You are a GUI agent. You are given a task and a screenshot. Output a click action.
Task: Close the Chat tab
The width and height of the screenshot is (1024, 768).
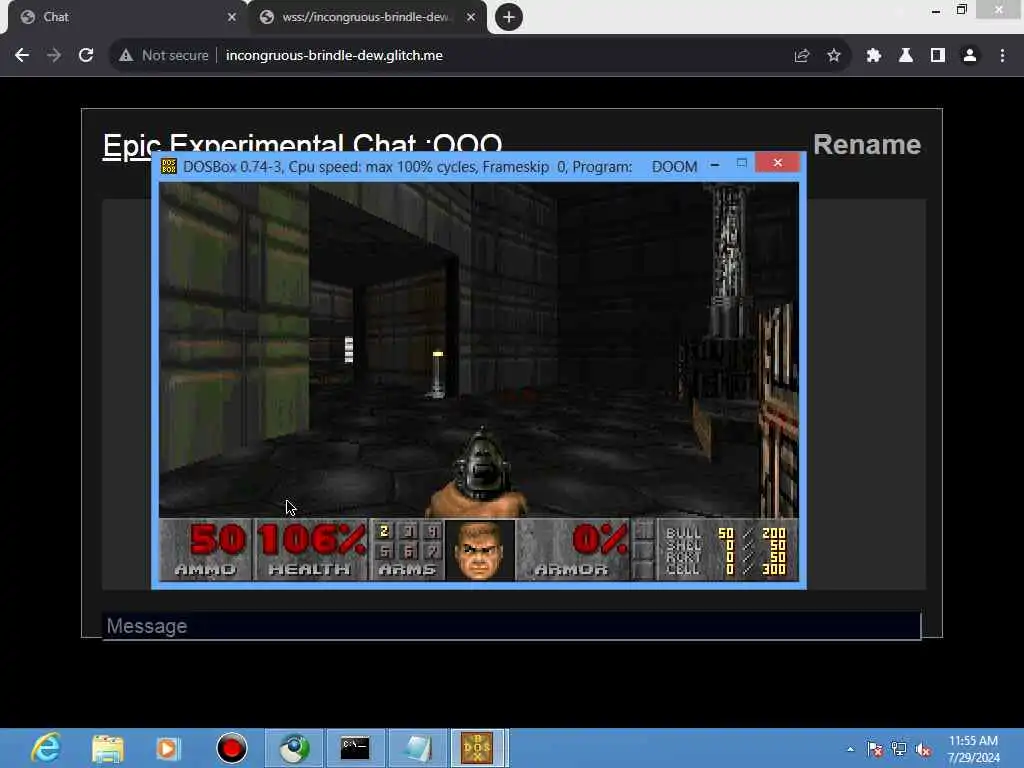232,17
